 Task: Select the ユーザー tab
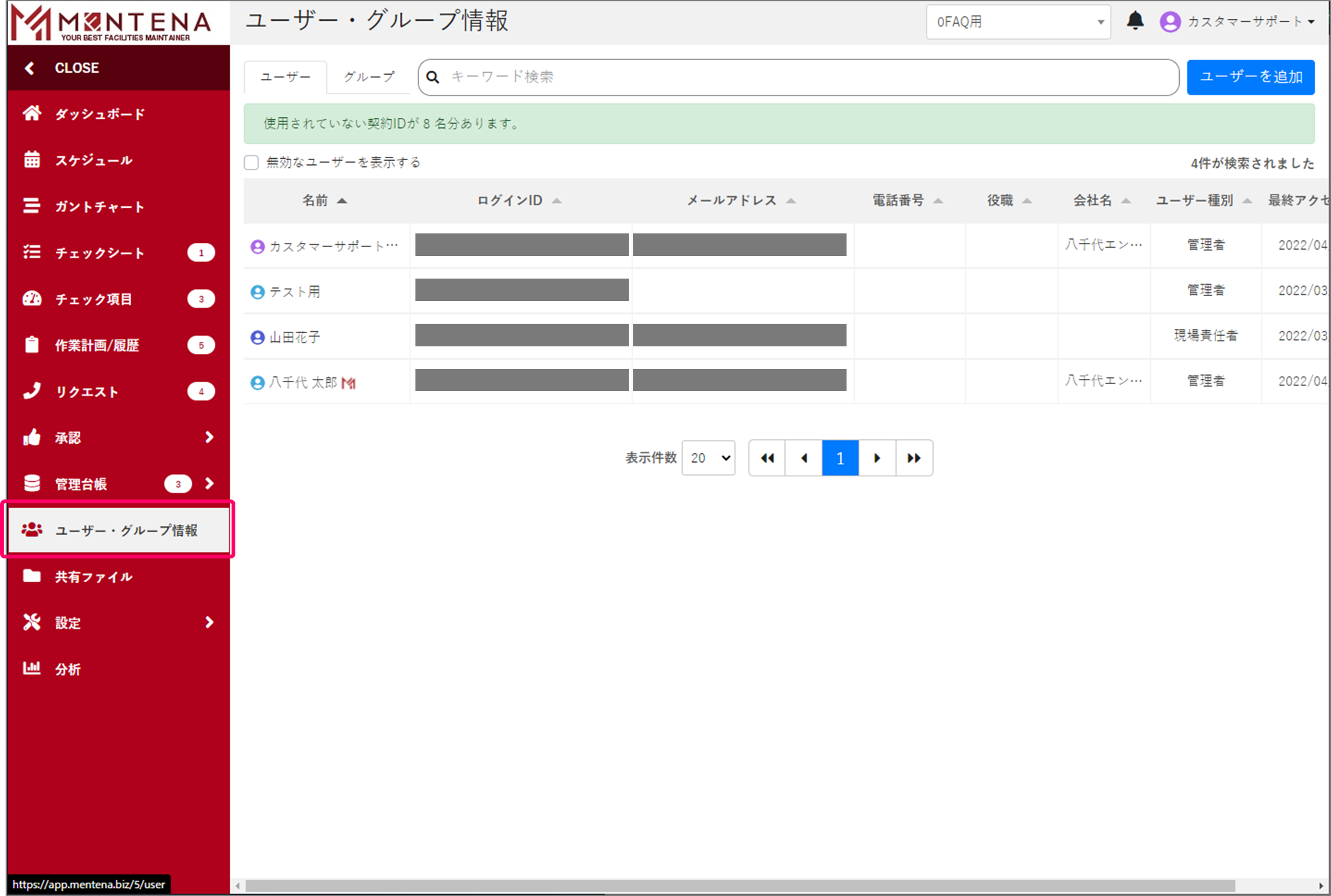286,77
